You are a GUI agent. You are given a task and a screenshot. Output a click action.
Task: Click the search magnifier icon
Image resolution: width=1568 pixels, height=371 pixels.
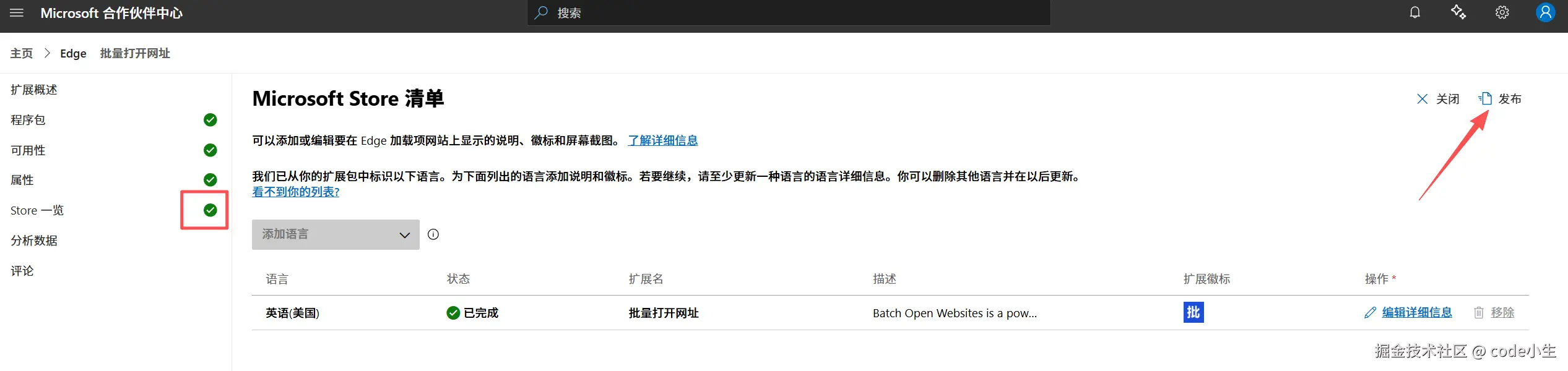point(542,12)
